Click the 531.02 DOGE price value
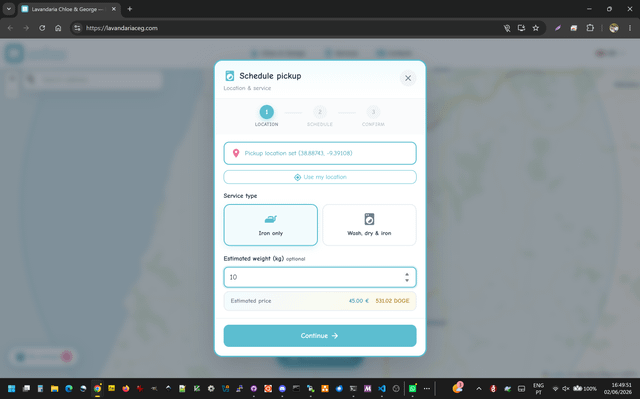 (392, 301)
